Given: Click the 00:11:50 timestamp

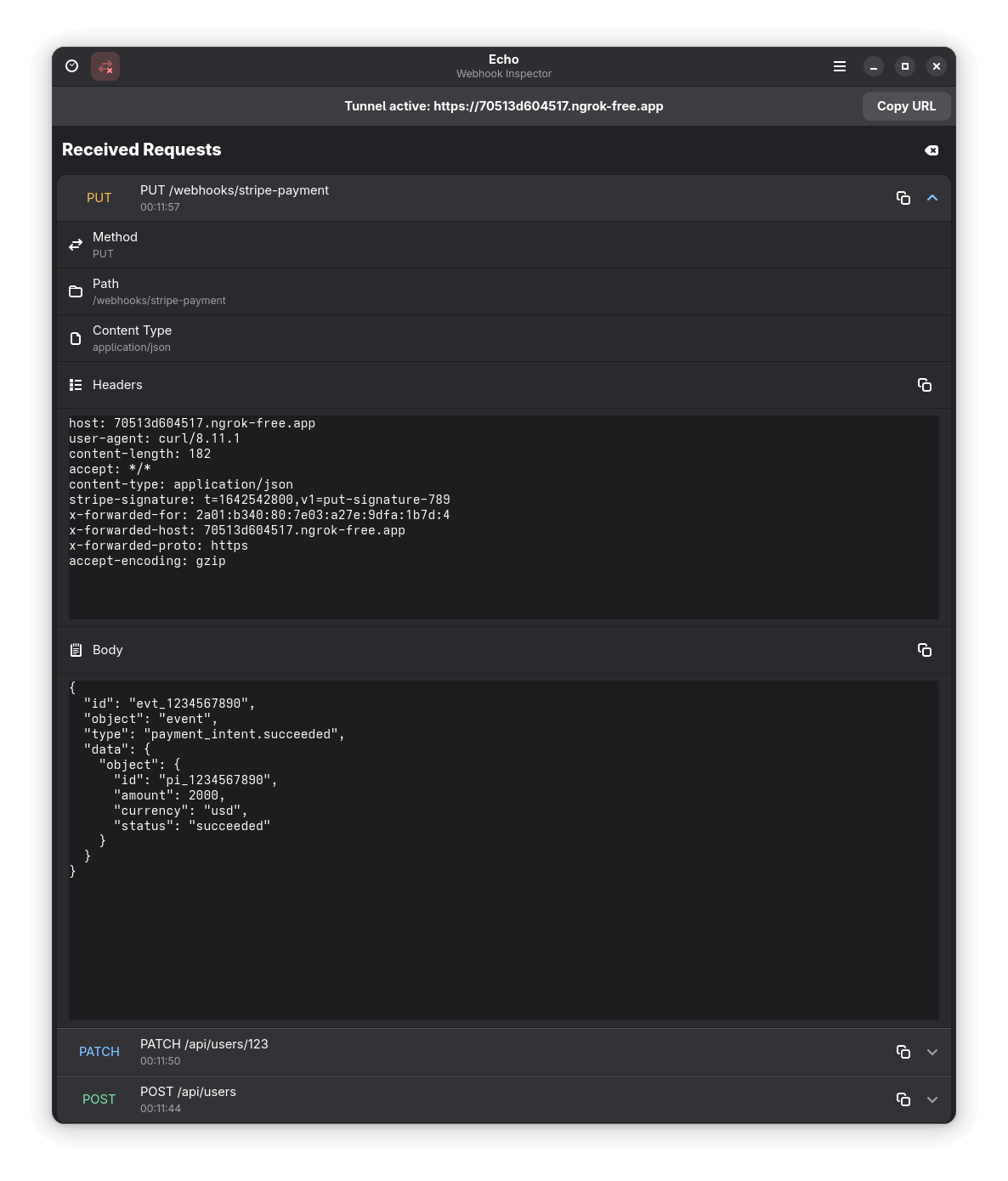Looking at the screenshot, I should 160,1061.
